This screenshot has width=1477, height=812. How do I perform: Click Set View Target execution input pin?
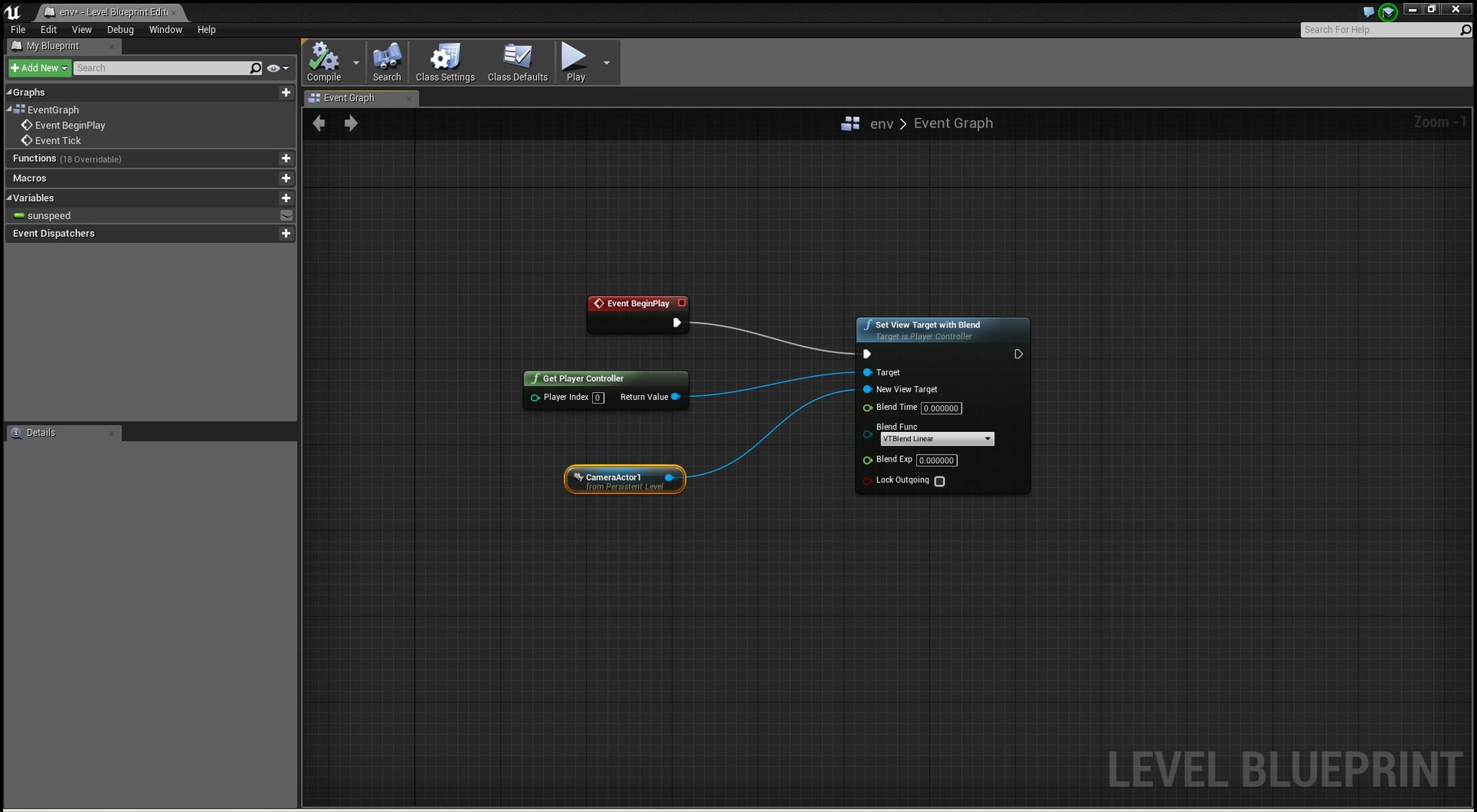click(867, 354)
